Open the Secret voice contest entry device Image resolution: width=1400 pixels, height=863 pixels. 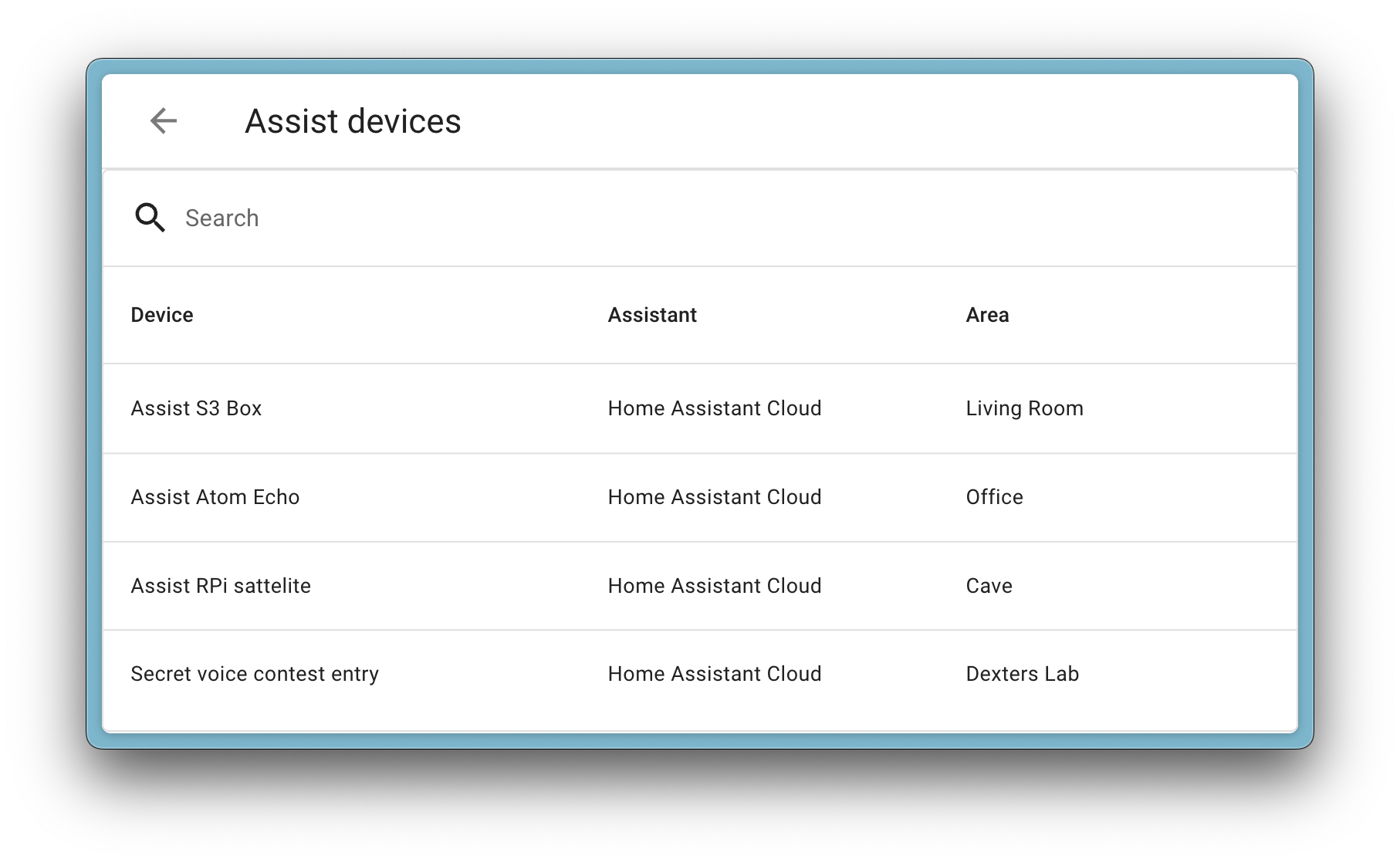pos(255,673)
